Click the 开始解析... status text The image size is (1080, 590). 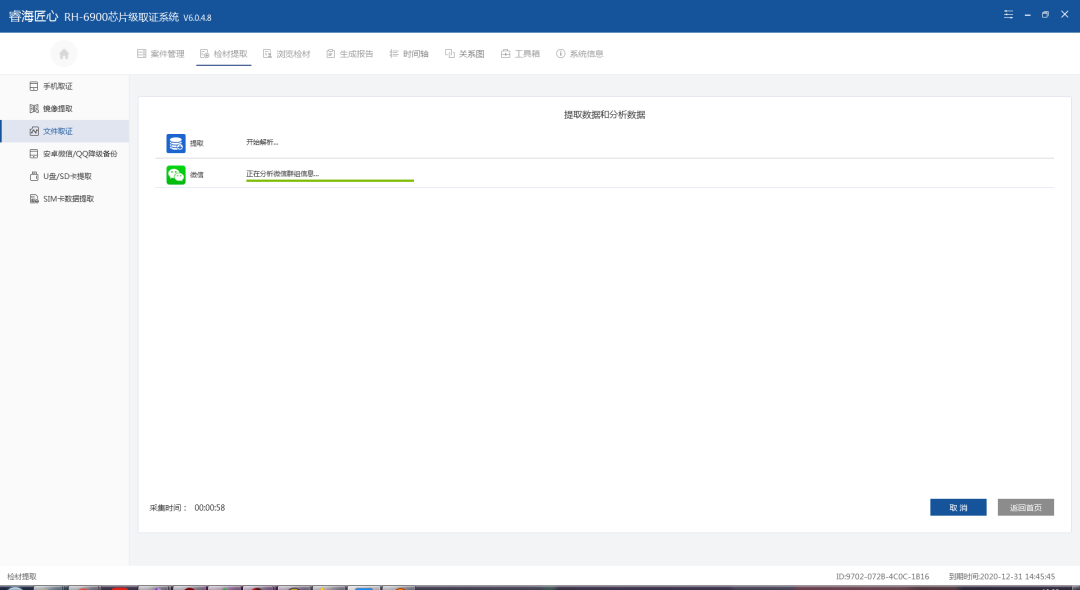click(x=262, y=142)
